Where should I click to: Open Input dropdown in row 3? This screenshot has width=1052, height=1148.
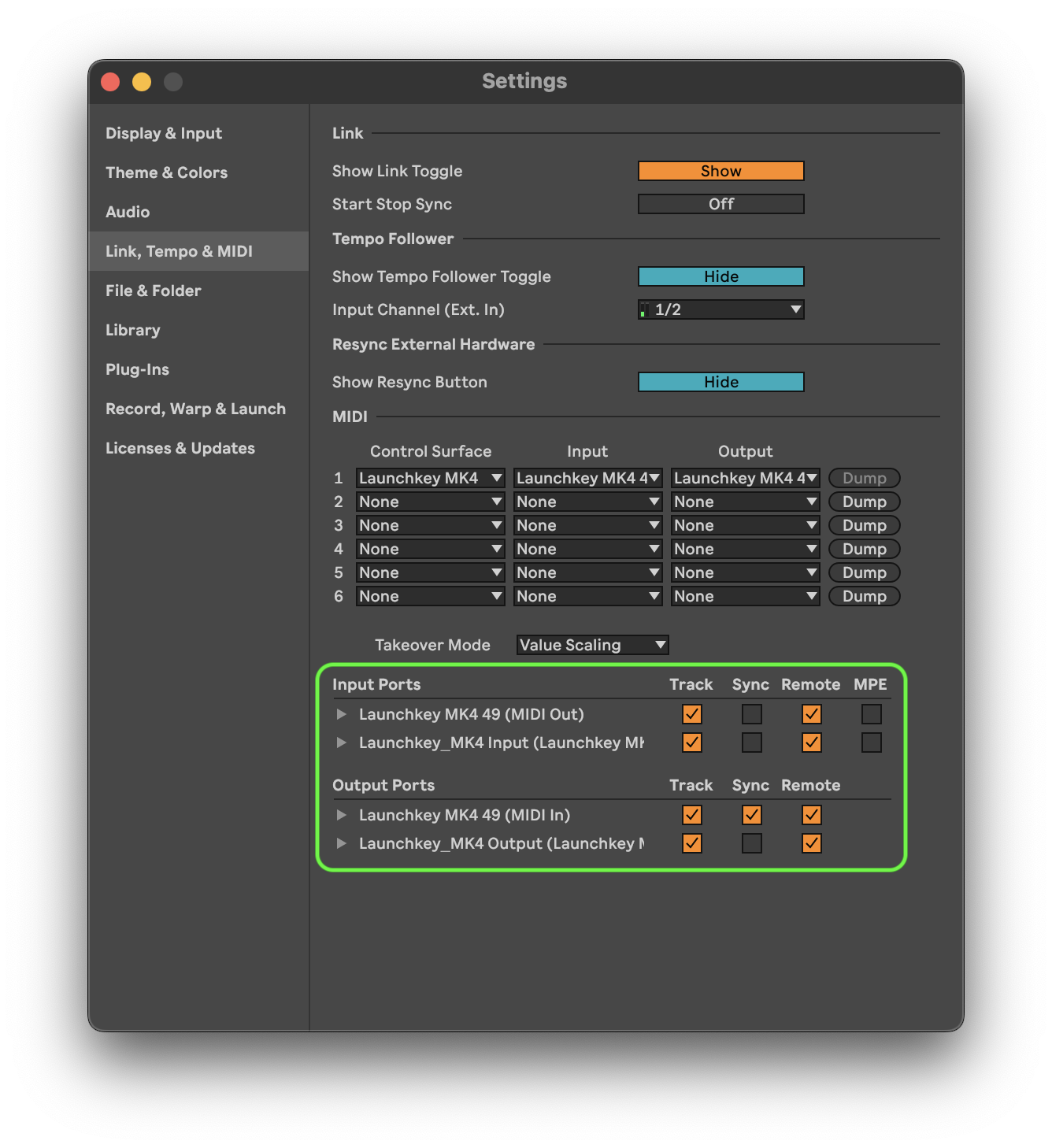[587, 525]
